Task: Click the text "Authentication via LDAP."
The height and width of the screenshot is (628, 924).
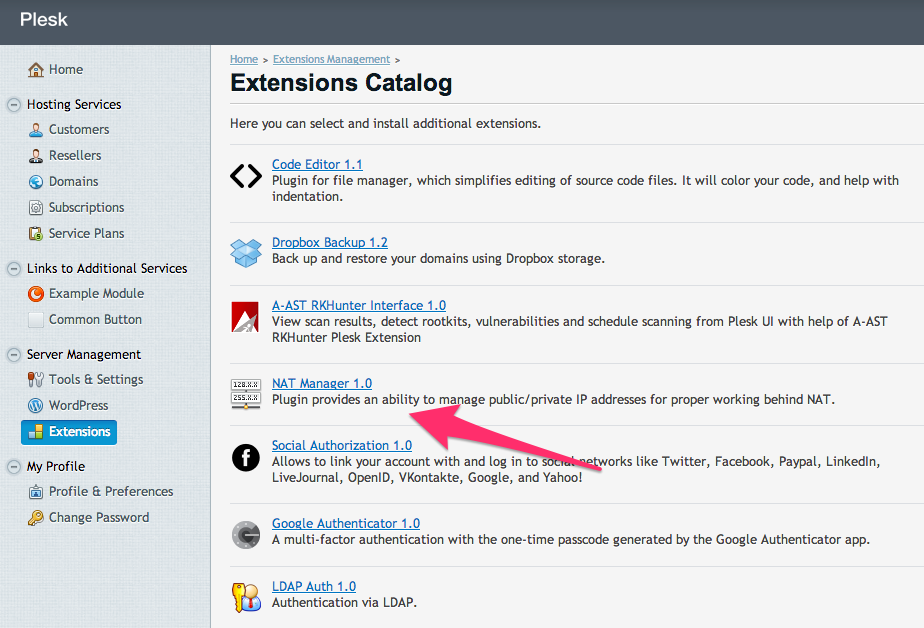Action: click(344, 602)
